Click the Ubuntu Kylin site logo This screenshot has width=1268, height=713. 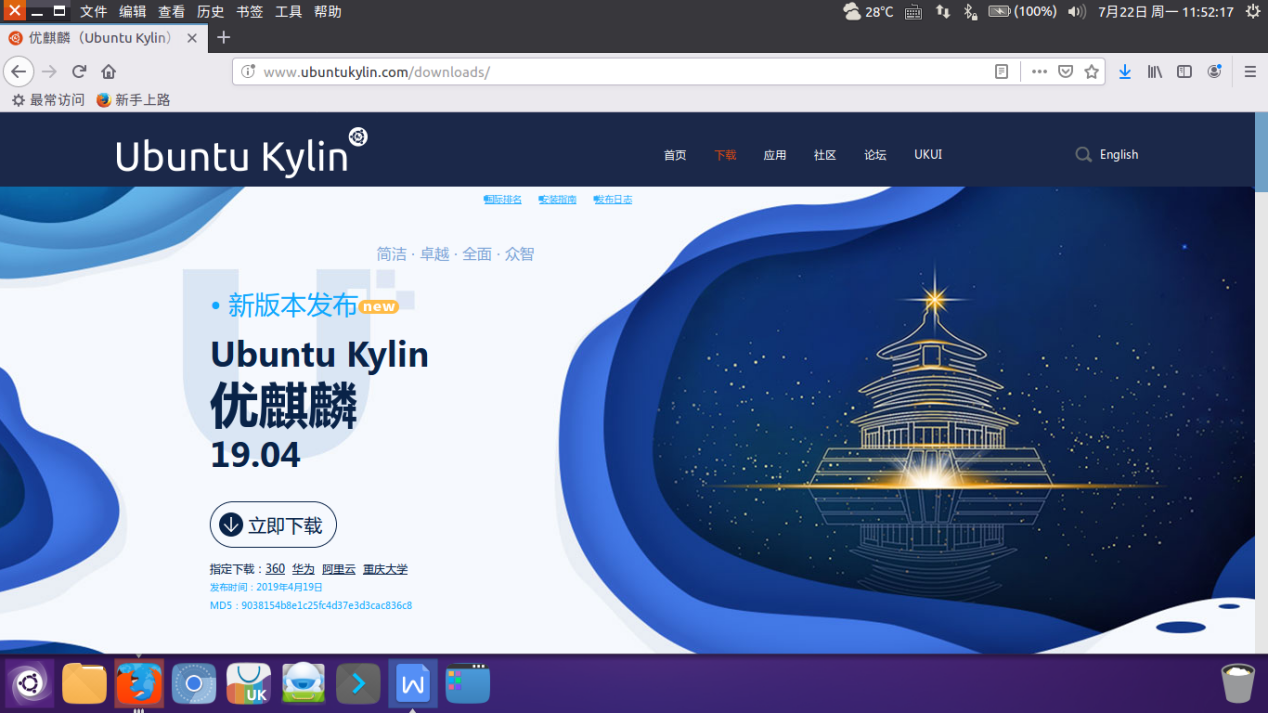pos(241,153)
